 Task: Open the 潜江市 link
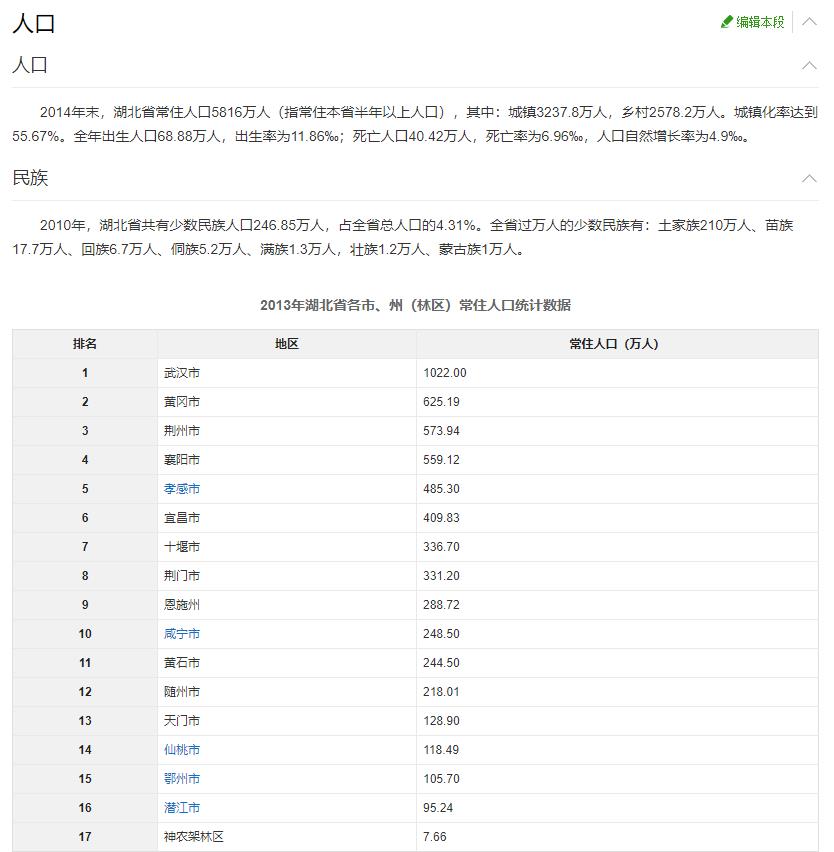tap(182, 807)
